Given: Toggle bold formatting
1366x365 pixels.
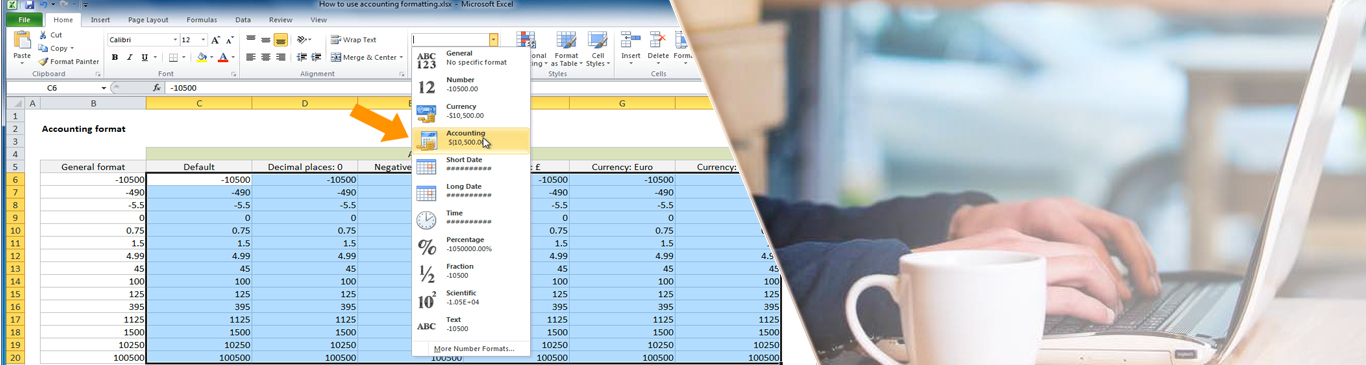Looking at the screenshot, I should pyautogui.click(x=115, y=58).
